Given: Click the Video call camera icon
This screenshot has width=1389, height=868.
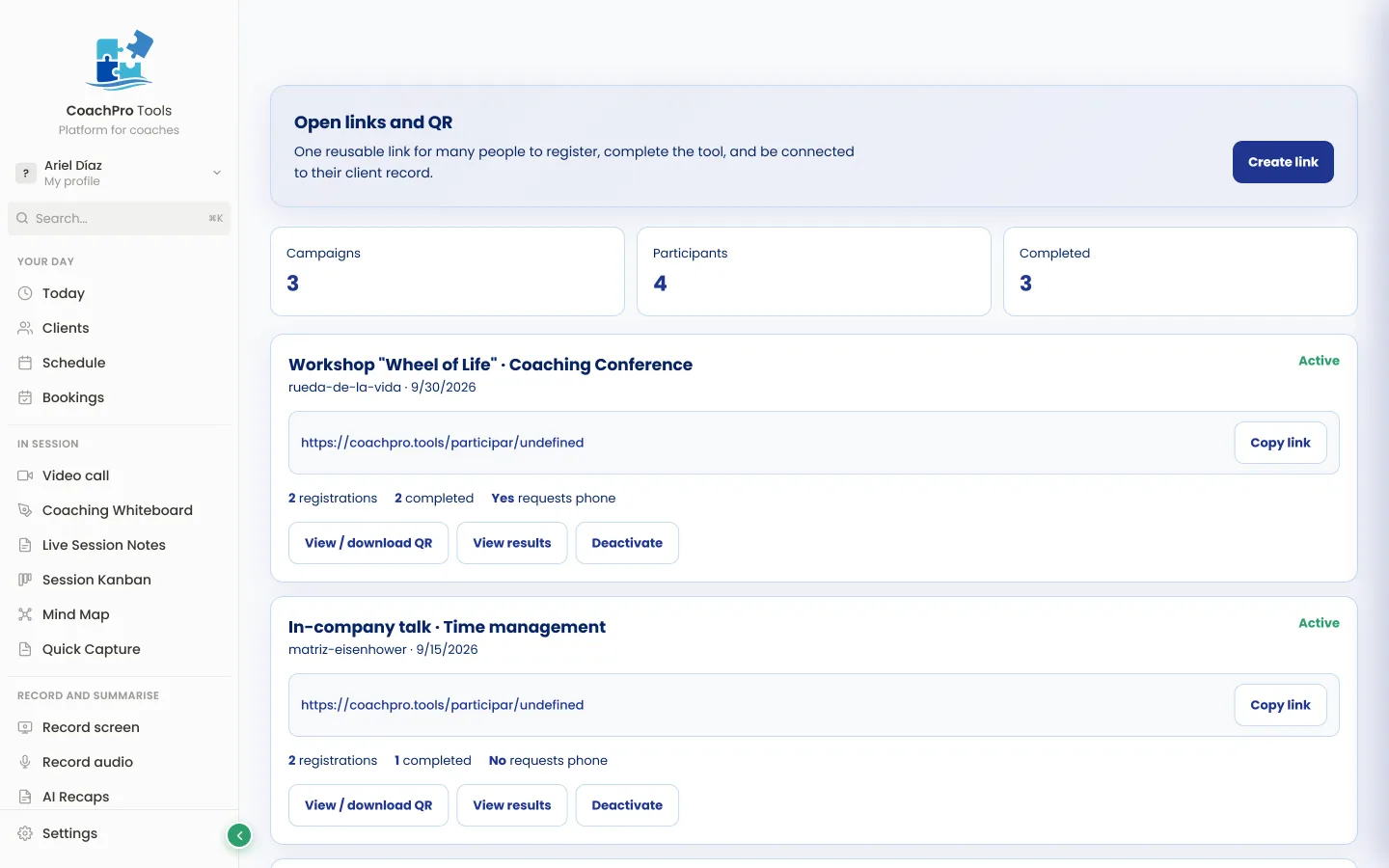Looking at the screenshot, I should pos(25,475).
